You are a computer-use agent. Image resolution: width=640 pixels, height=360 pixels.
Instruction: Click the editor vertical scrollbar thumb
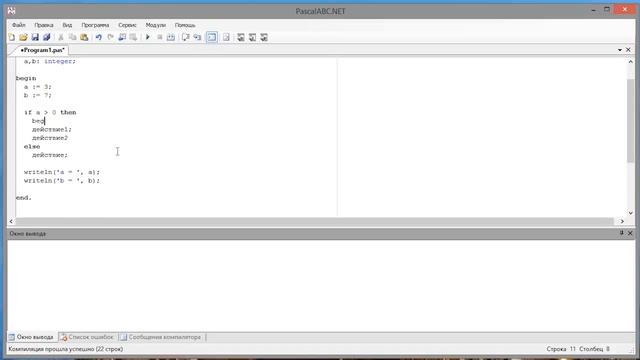pos(631,120)
